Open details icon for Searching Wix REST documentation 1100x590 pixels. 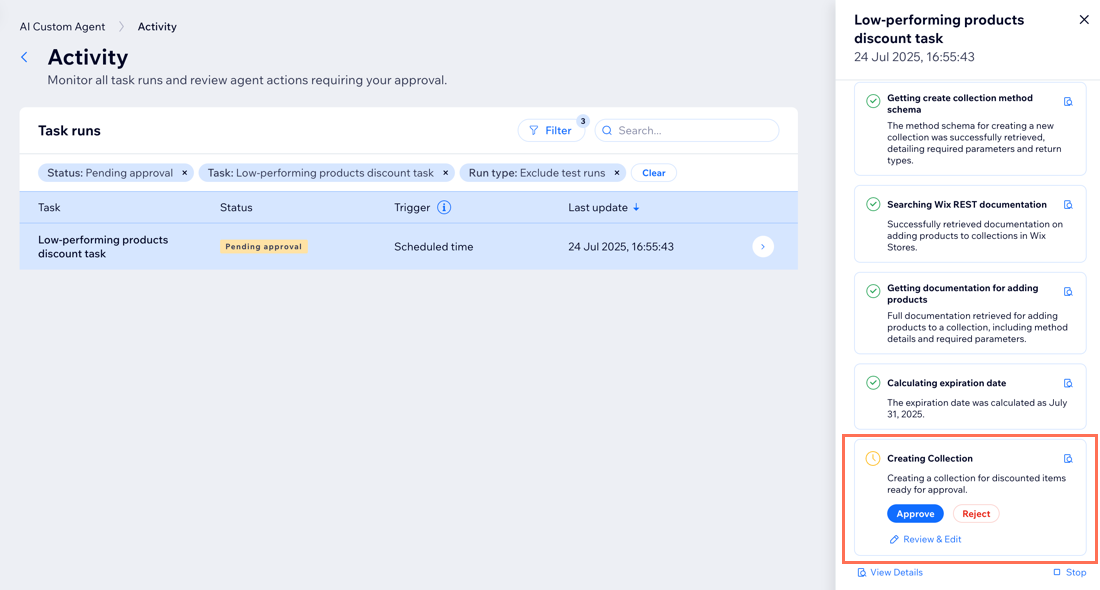tap(1068, 205)
